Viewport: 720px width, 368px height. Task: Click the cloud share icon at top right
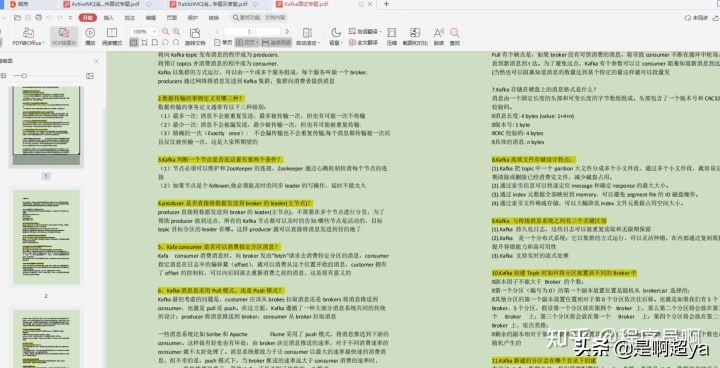click(x=715, y=18)
